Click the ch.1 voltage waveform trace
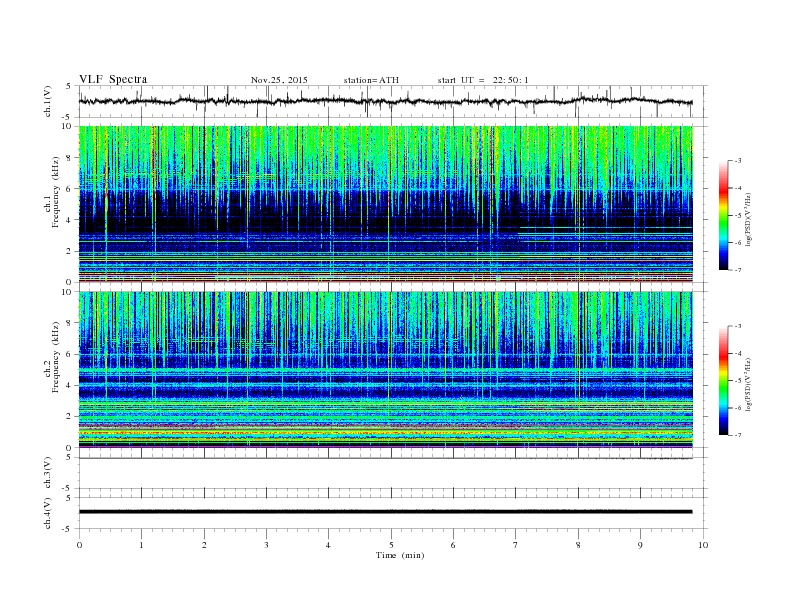The height and width of the screenshot is (612, 792). (385, 101)
